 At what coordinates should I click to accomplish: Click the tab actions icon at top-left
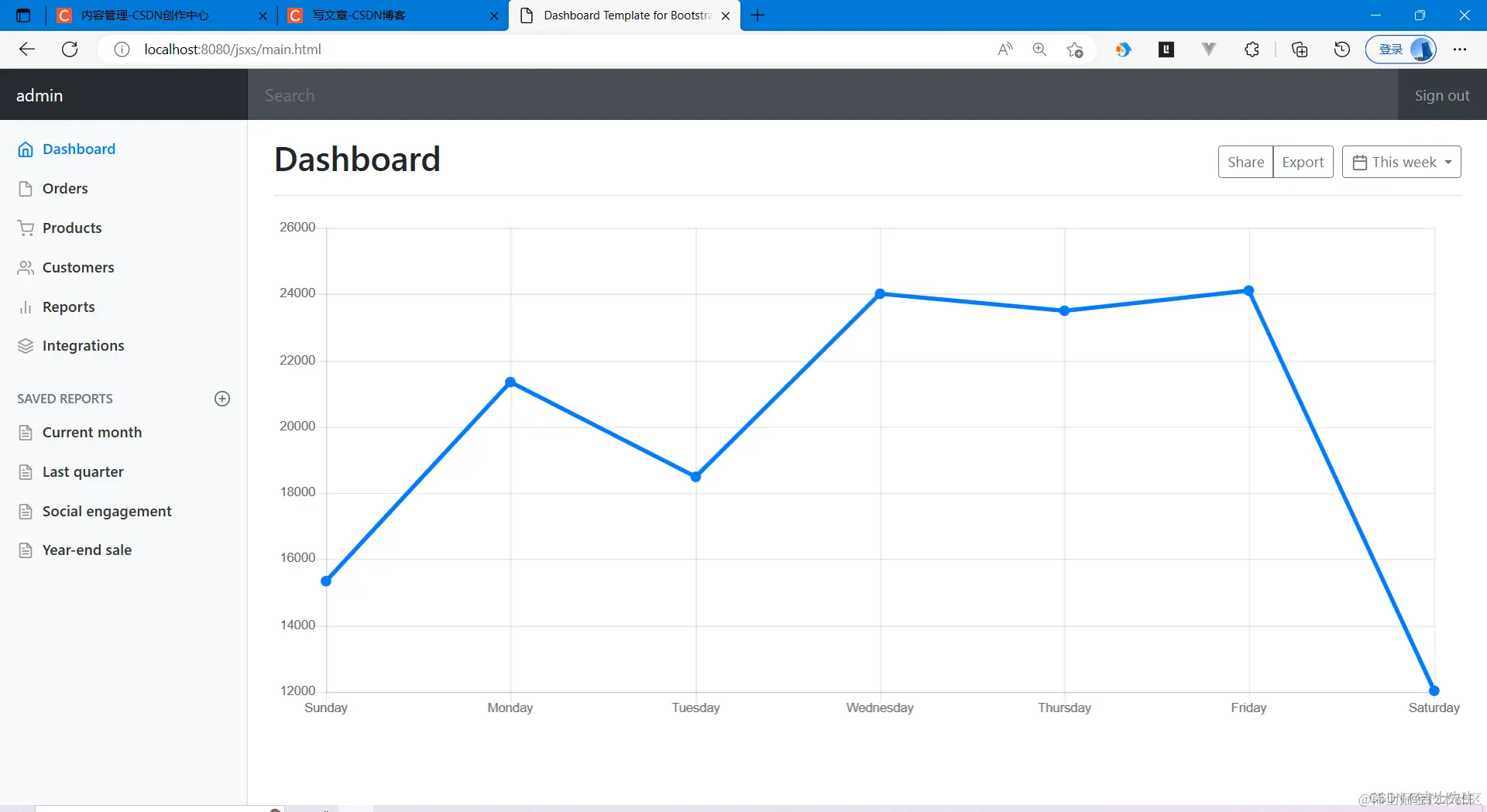(23, 15)
